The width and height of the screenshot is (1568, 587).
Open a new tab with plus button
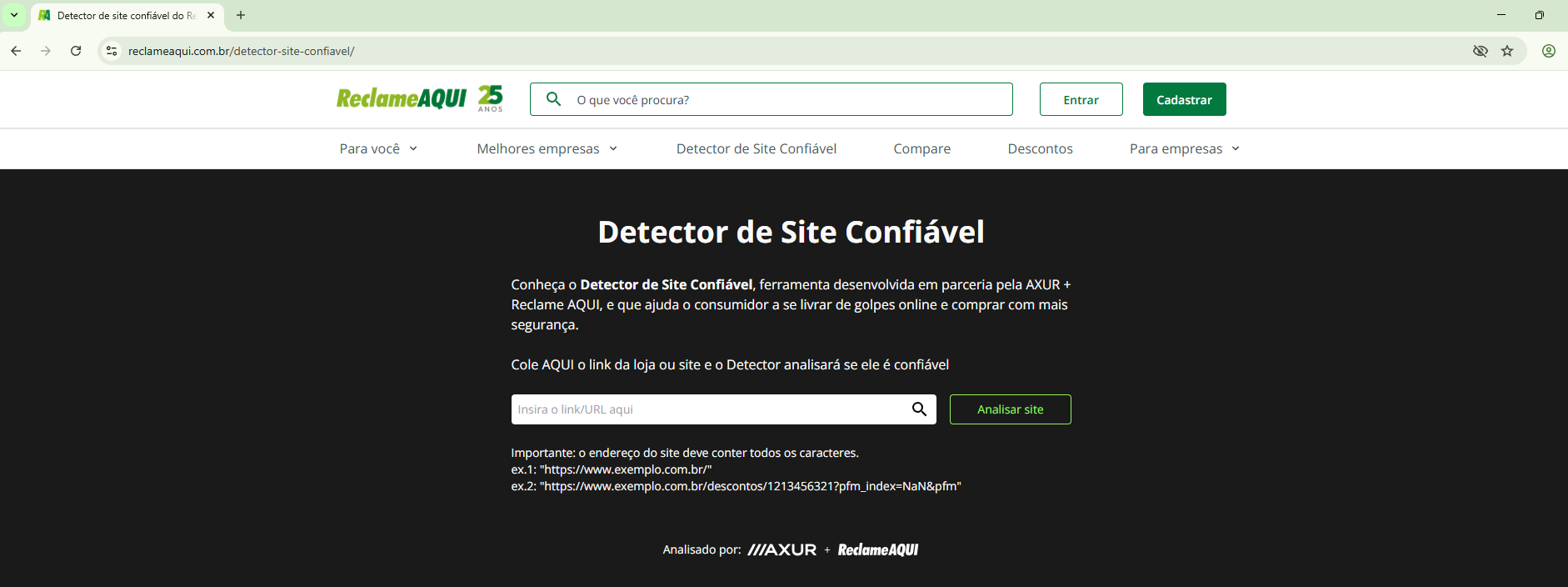click(241, 15)
